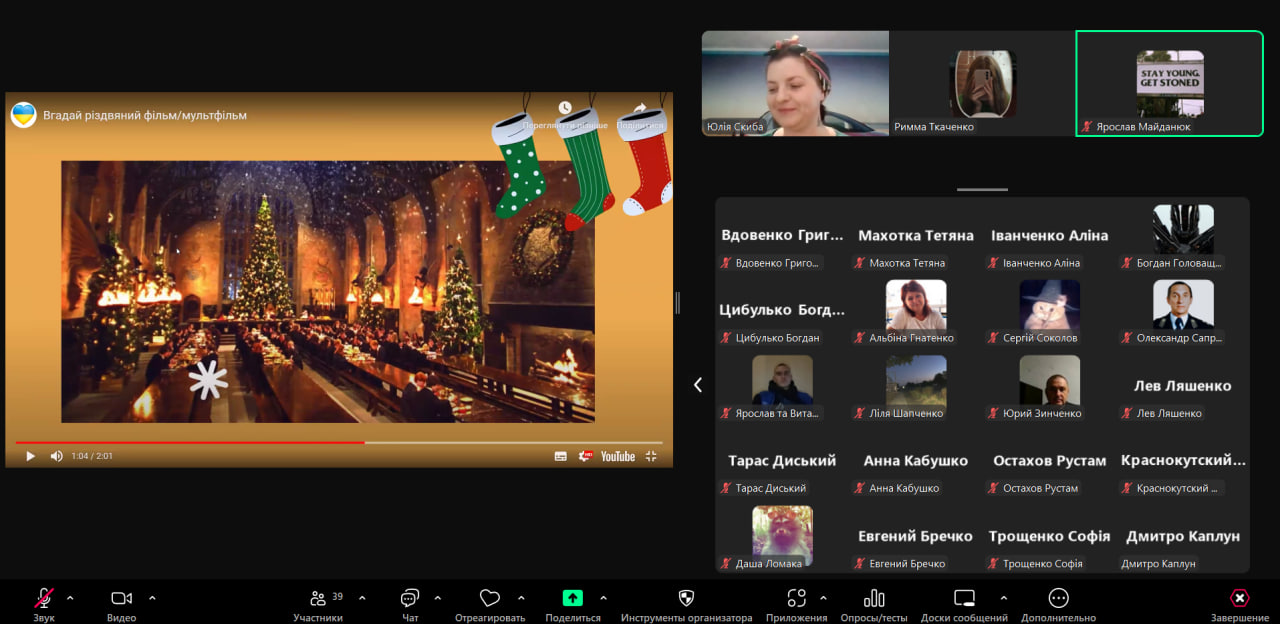Click the Вдовенко Григо name tile

pyautogui.click(x=782, y=236)
